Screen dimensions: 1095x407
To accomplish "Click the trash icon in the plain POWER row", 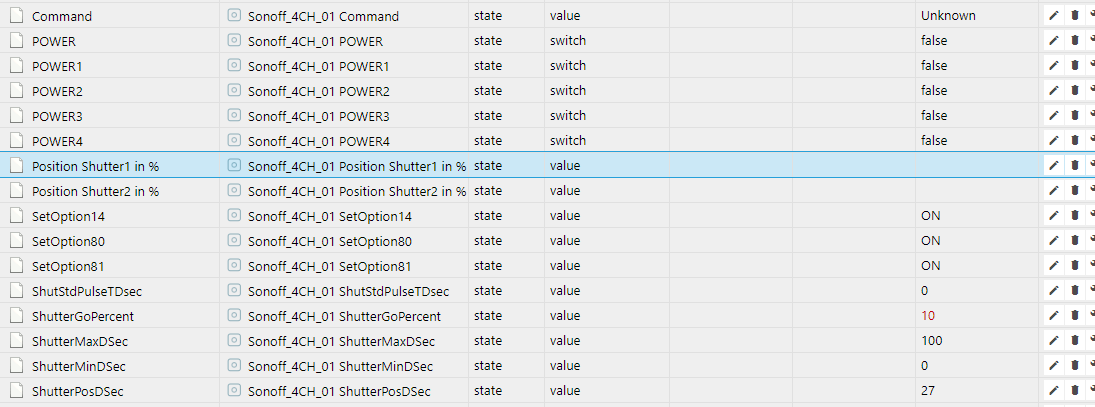I will [1075, 40].
